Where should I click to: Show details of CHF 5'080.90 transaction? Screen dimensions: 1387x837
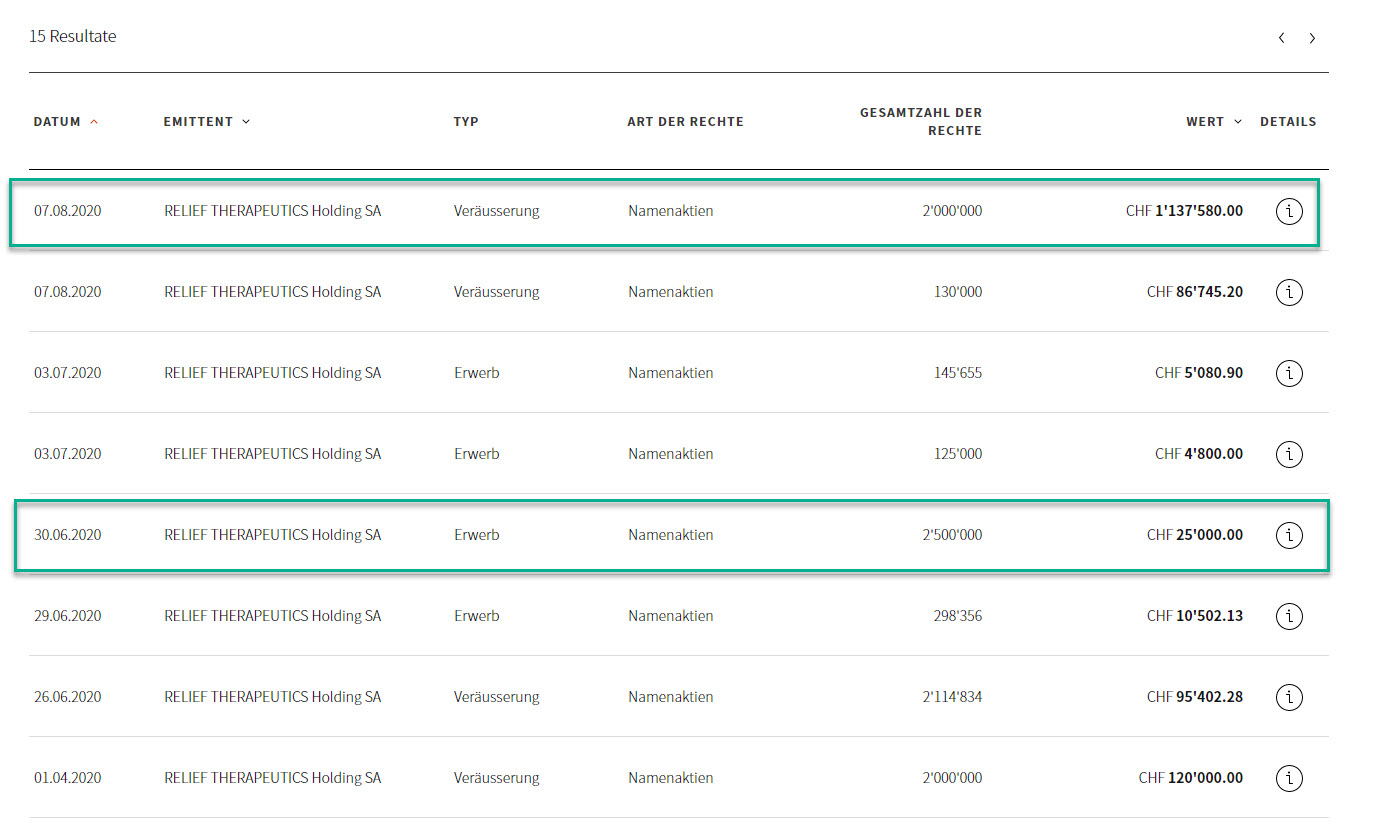[1289, 373]
